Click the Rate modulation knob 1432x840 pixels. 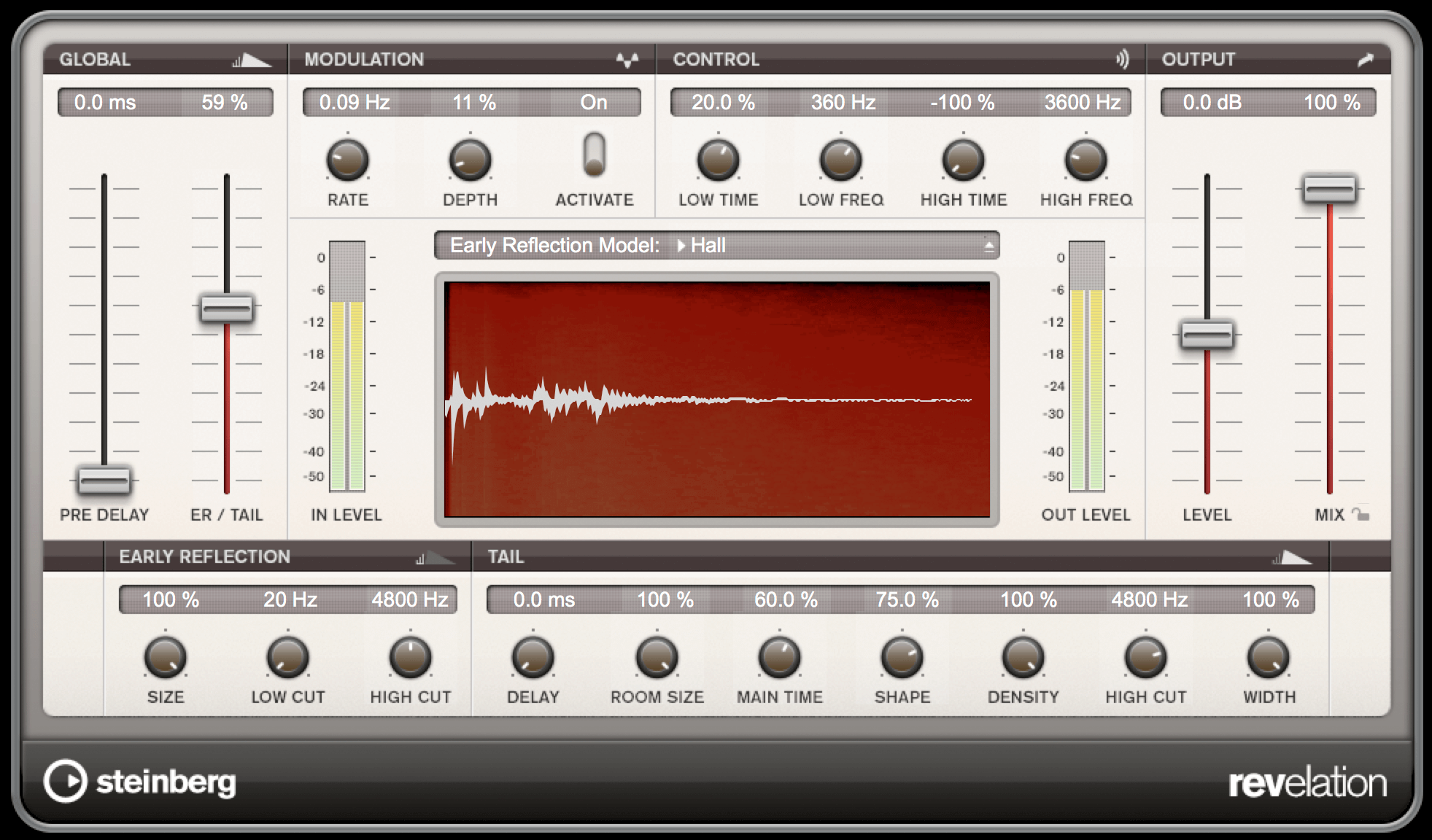click(x=347, y=160)
